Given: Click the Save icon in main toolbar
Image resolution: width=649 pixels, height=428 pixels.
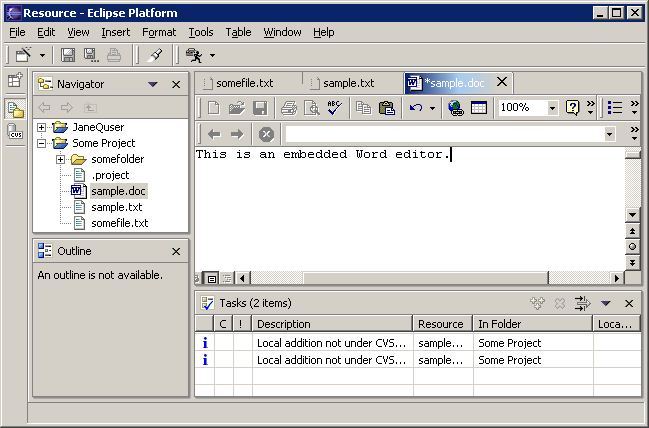Looking at the screenshot, I should point(68,55).
